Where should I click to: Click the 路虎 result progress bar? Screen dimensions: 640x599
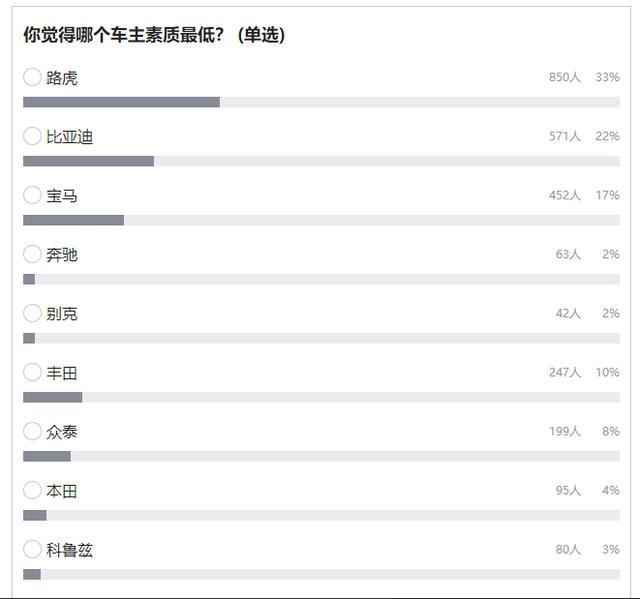[x=321, y=102]
